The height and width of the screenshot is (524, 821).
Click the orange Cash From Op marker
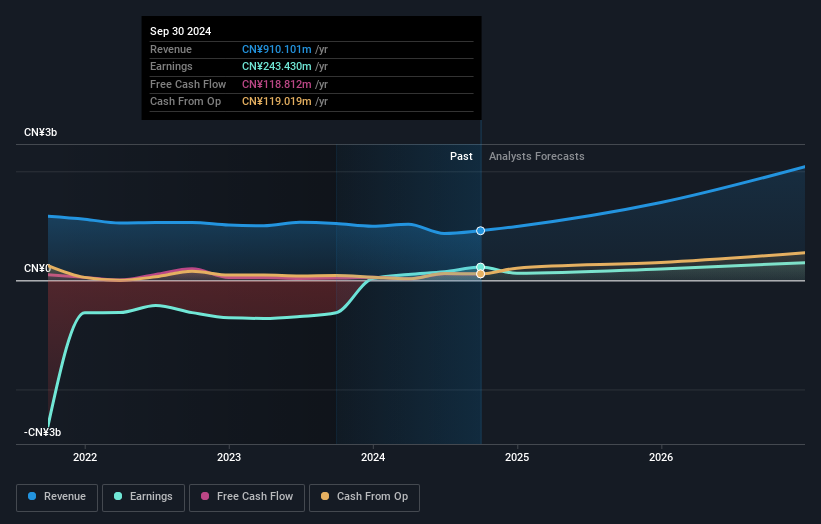click(x=481, y=274)
